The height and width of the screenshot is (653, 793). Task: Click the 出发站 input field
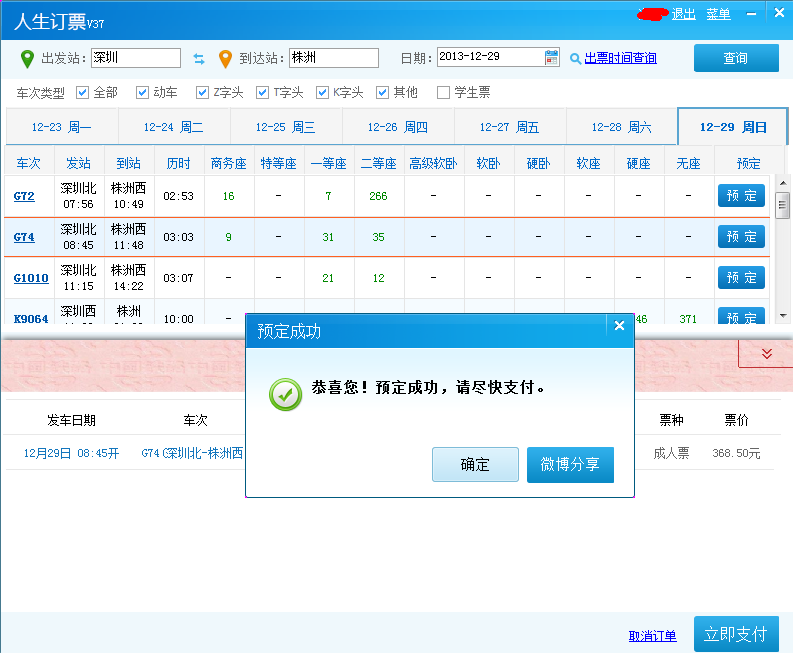[136, 58]
